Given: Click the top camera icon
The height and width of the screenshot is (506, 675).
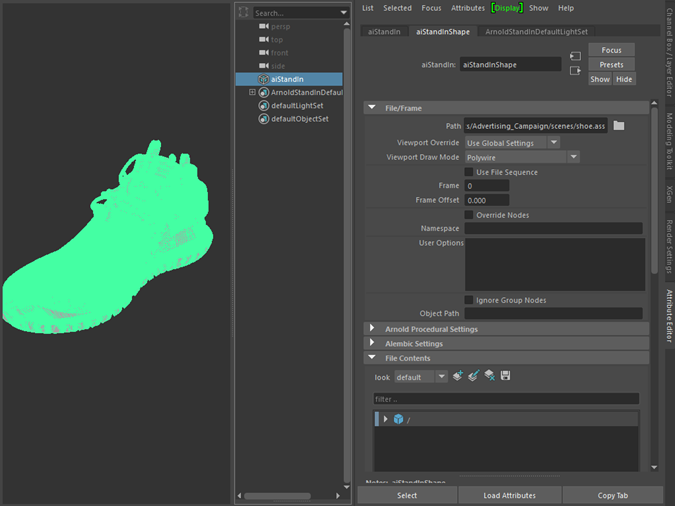Looking at the screenshot, I should pos(264,40).
